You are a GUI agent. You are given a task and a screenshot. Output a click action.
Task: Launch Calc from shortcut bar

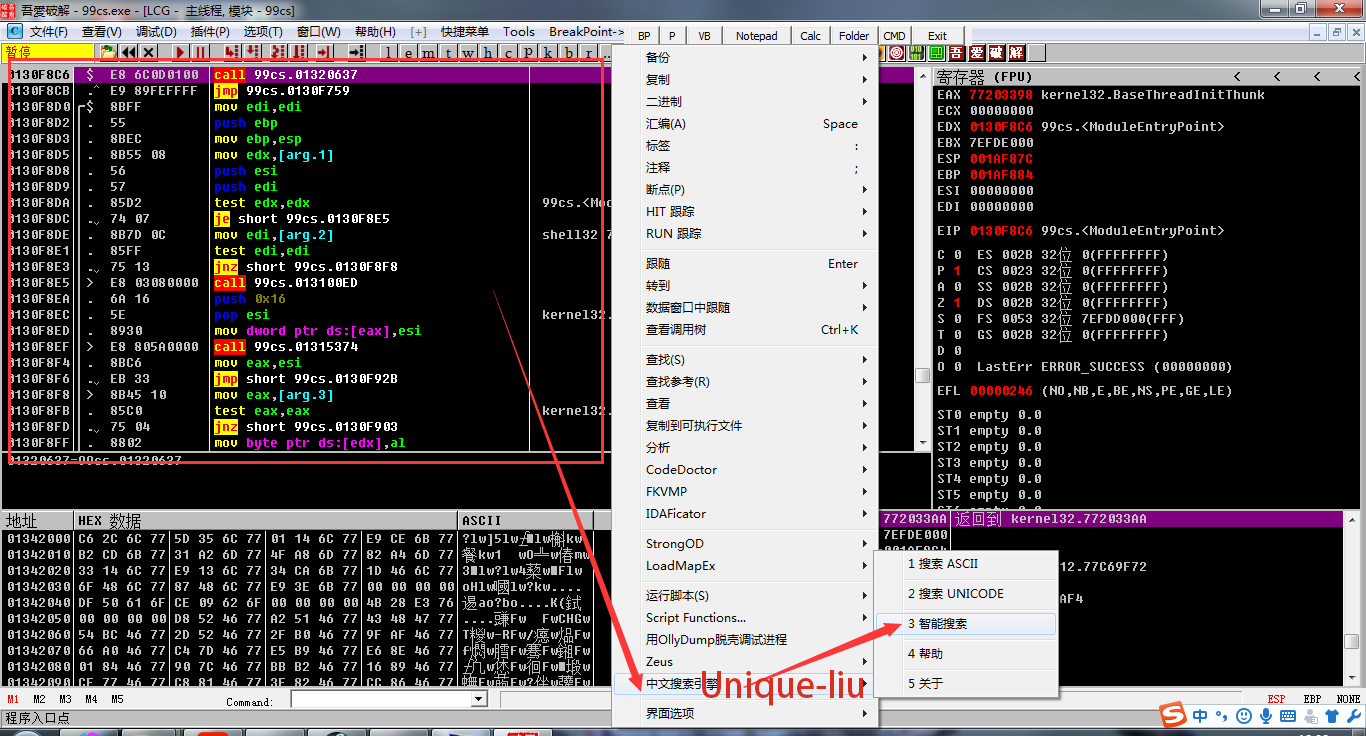click(811, 36)
